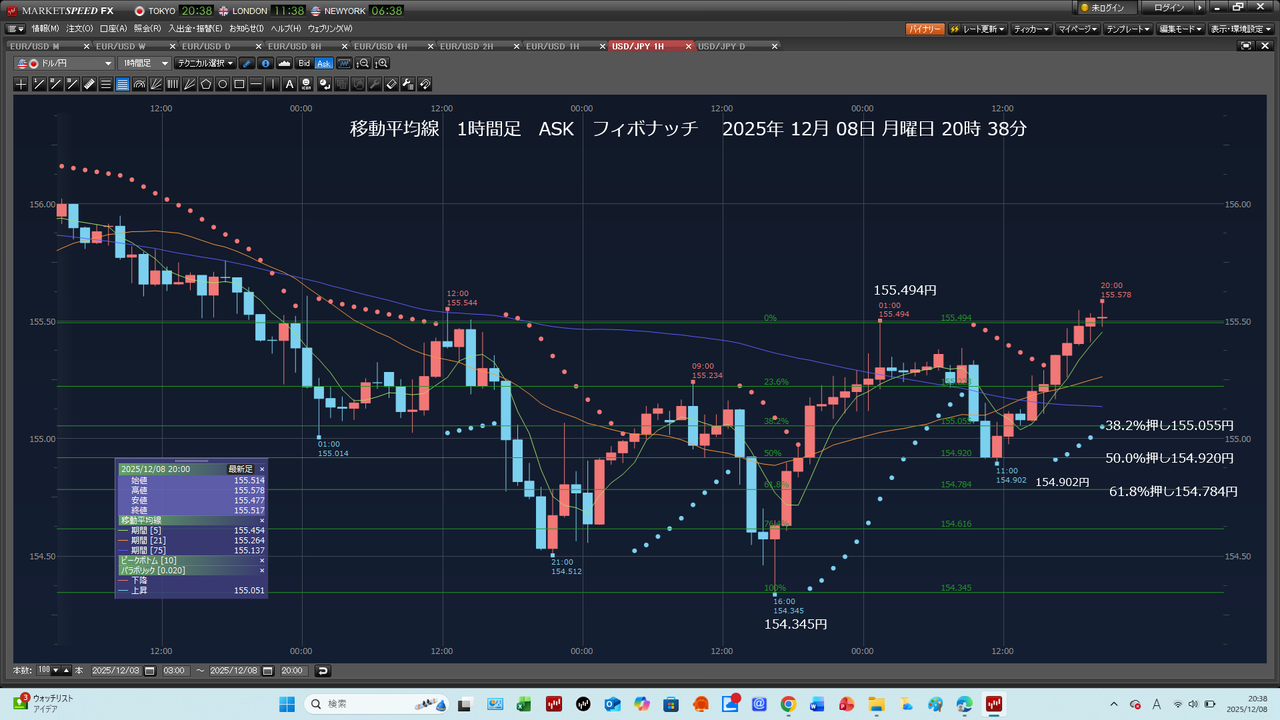Switch to the USD/JPY D chart tab
The image size is (1280, 720).
tap(722, 46)
